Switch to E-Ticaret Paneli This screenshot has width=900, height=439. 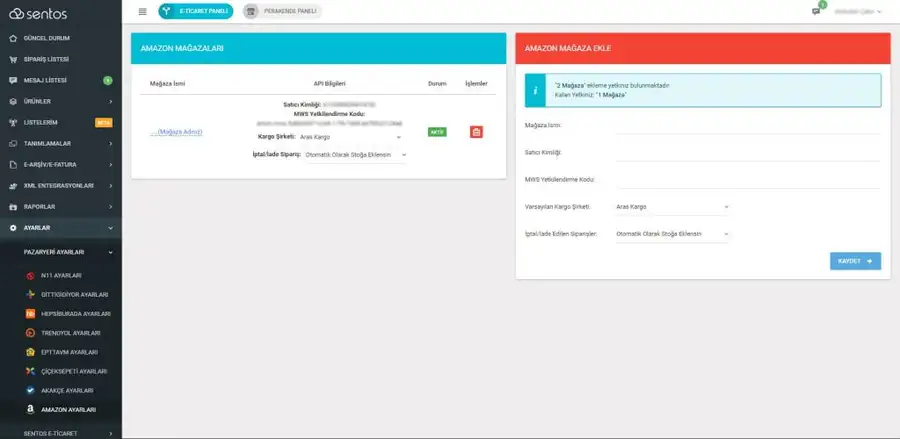196,11
